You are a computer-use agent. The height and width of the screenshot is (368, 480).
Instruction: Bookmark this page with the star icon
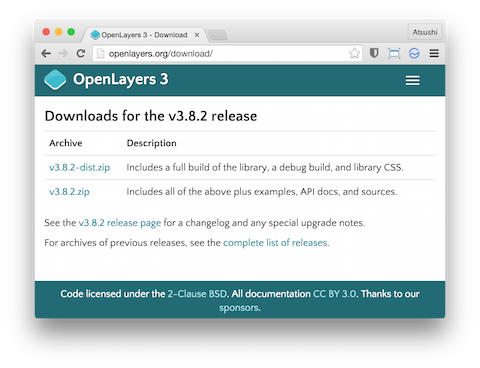354,53
